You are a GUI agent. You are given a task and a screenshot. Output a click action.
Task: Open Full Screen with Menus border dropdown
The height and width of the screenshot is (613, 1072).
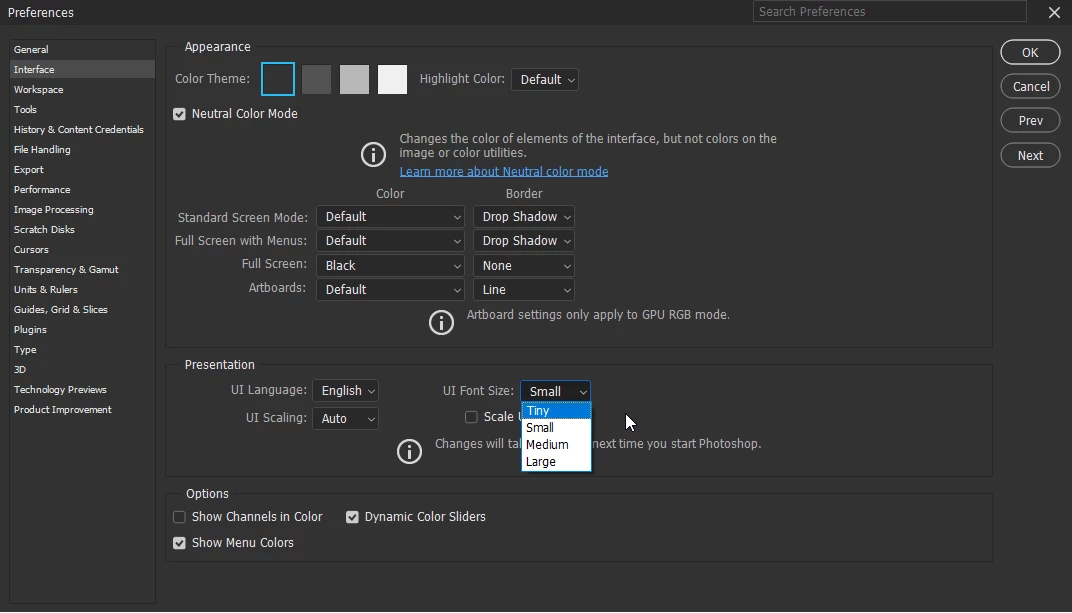tap(524, 241)
